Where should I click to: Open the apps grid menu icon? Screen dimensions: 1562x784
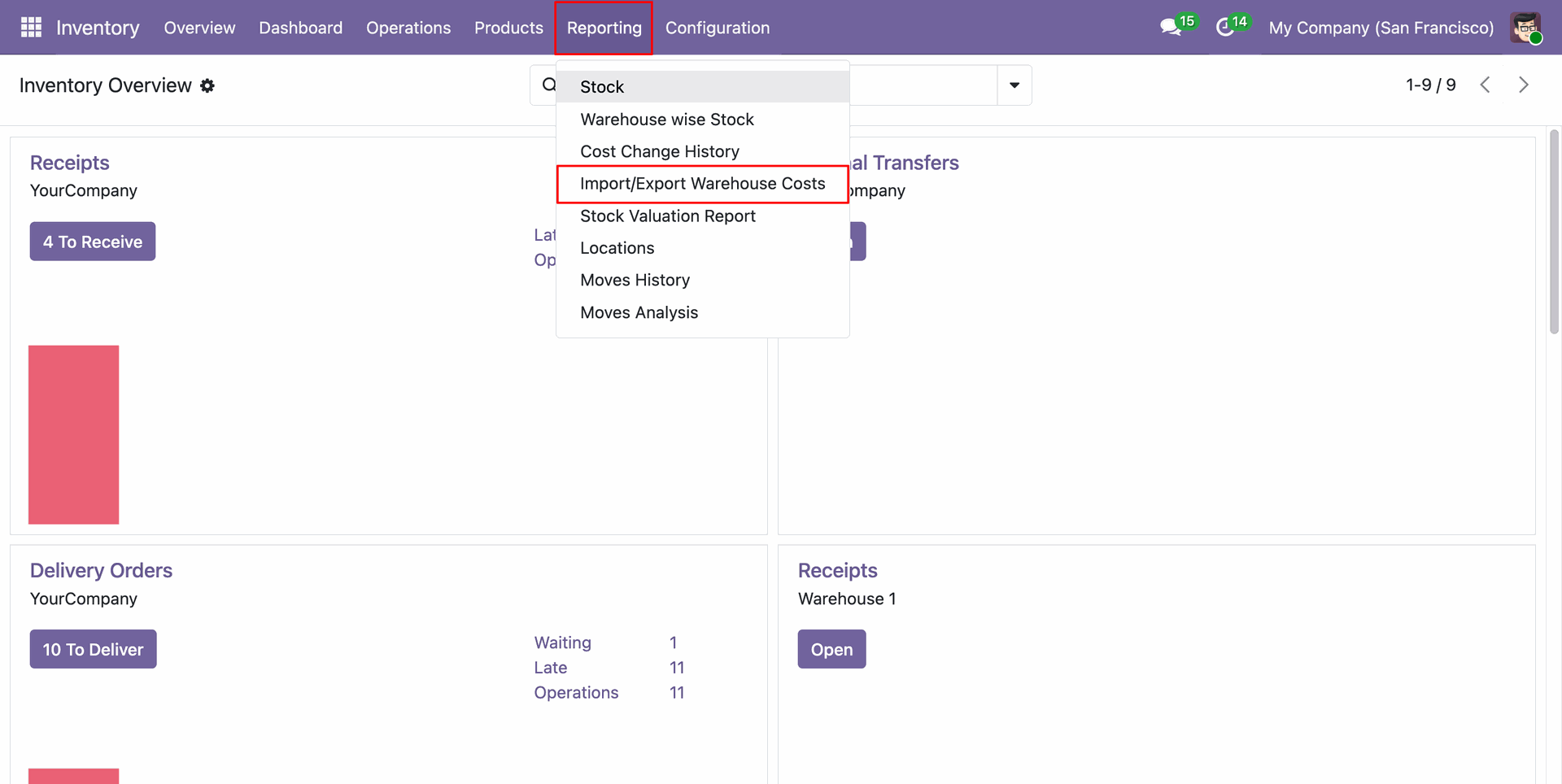31,28
